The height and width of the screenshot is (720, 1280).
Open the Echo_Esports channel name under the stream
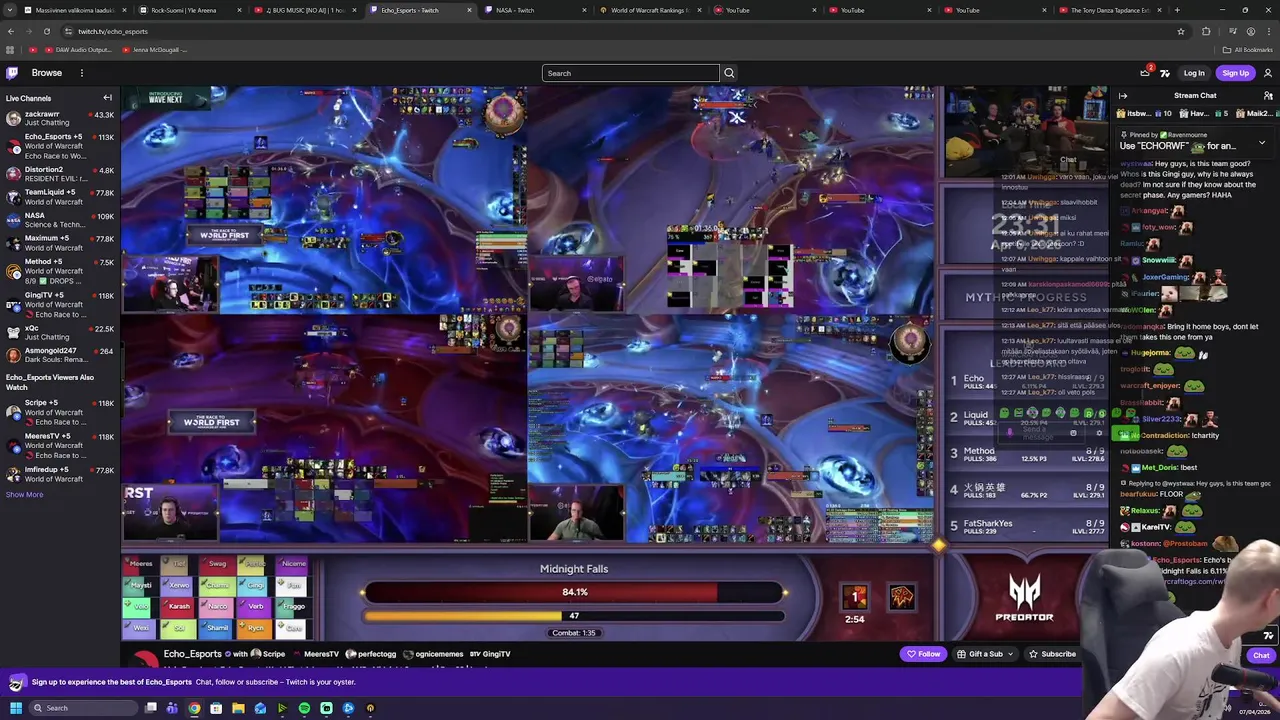192,654
